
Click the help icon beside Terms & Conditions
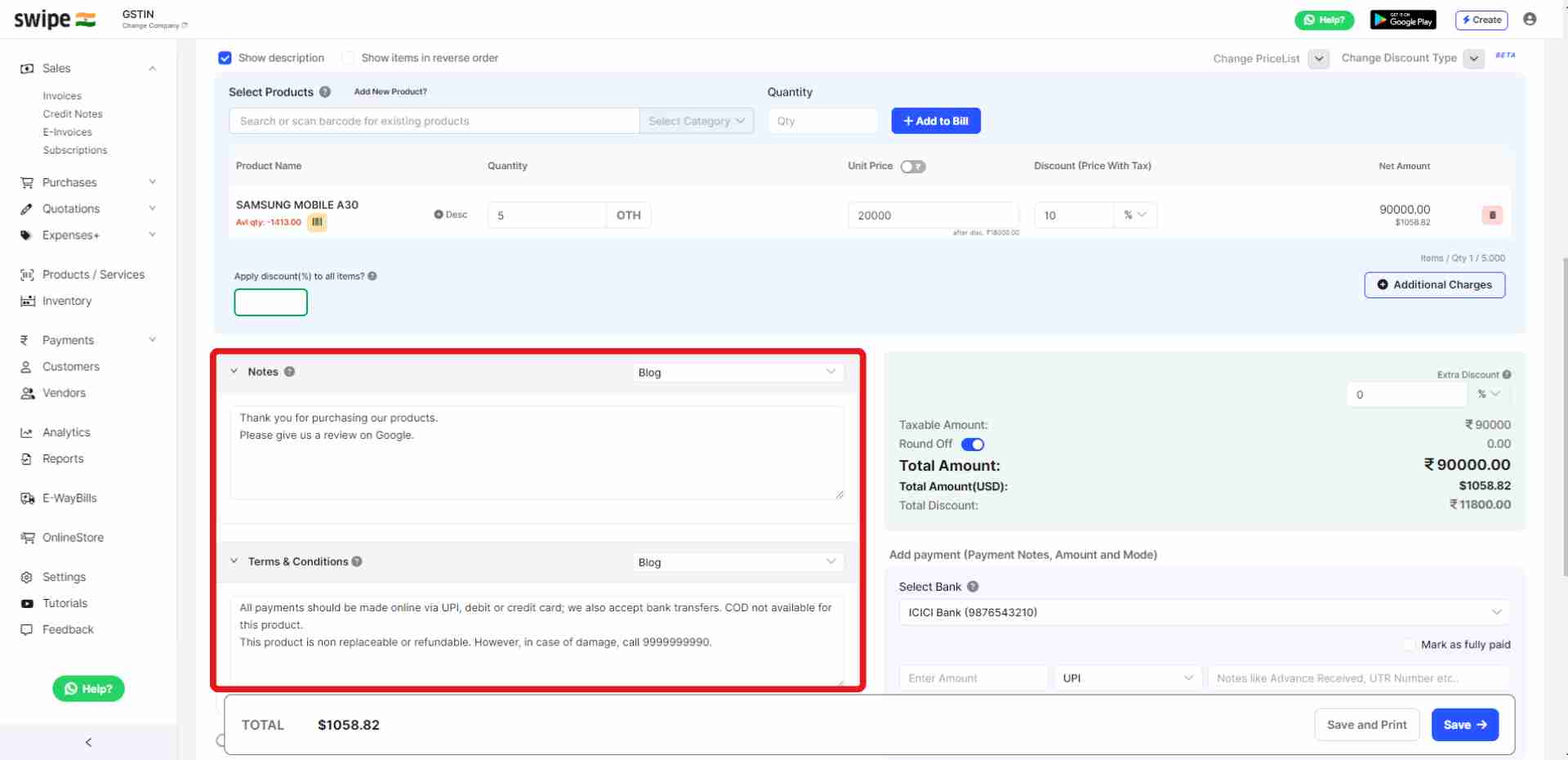[x=357, y=561]
